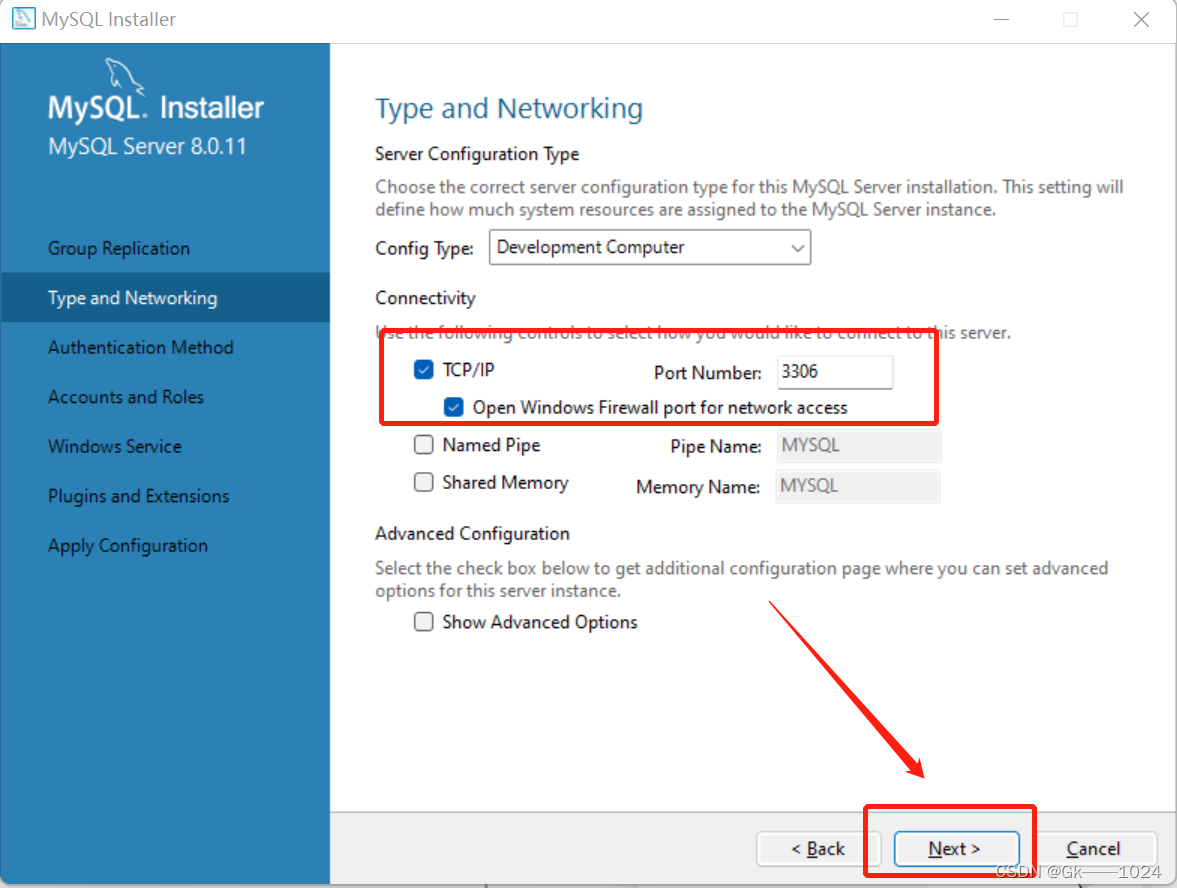Click the Port Number input field
Image resolution: width=1177 pixels, height=888 pixels.
coord(835,372)
